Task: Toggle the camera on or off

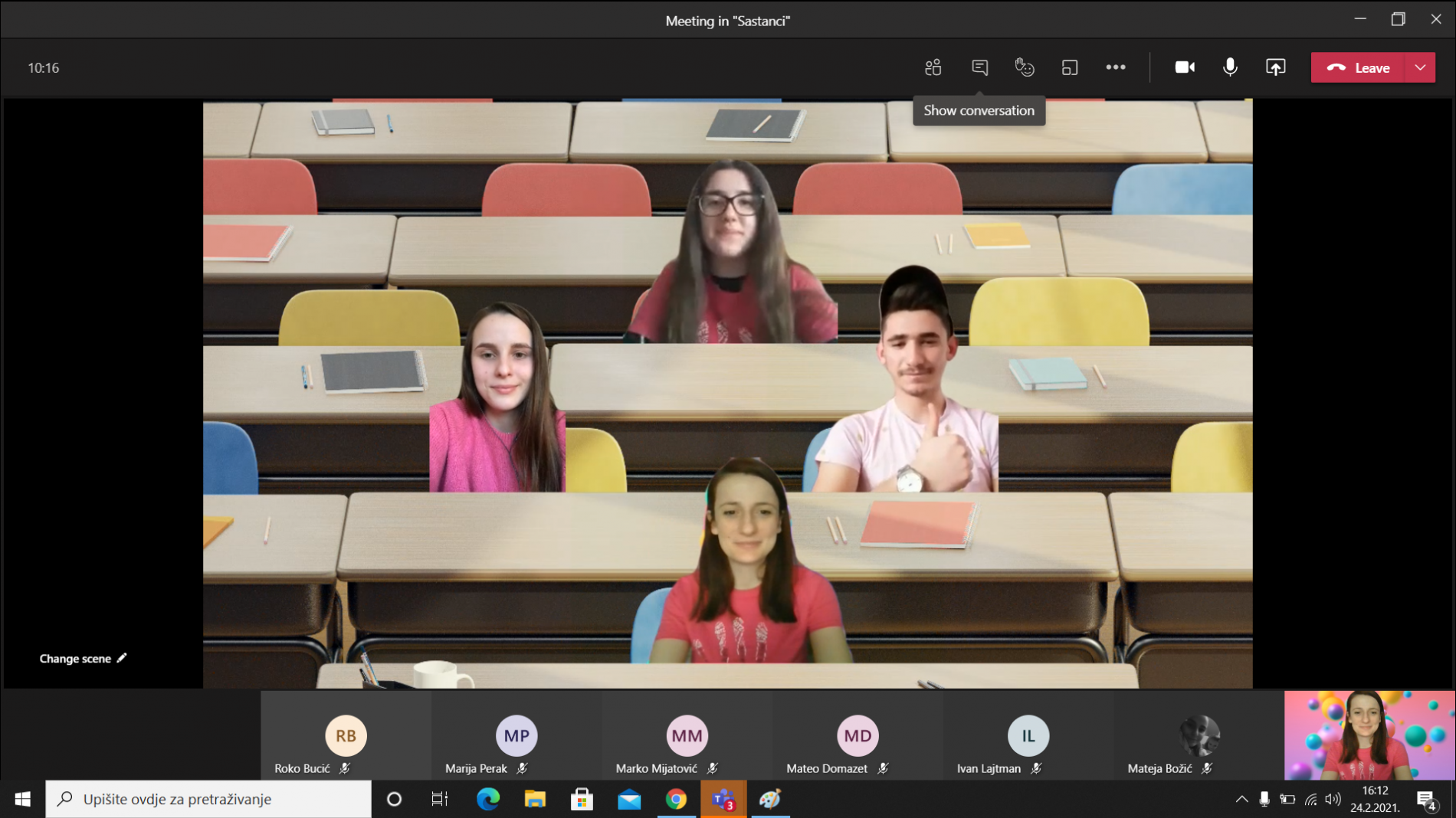Action: (1185, 67)
